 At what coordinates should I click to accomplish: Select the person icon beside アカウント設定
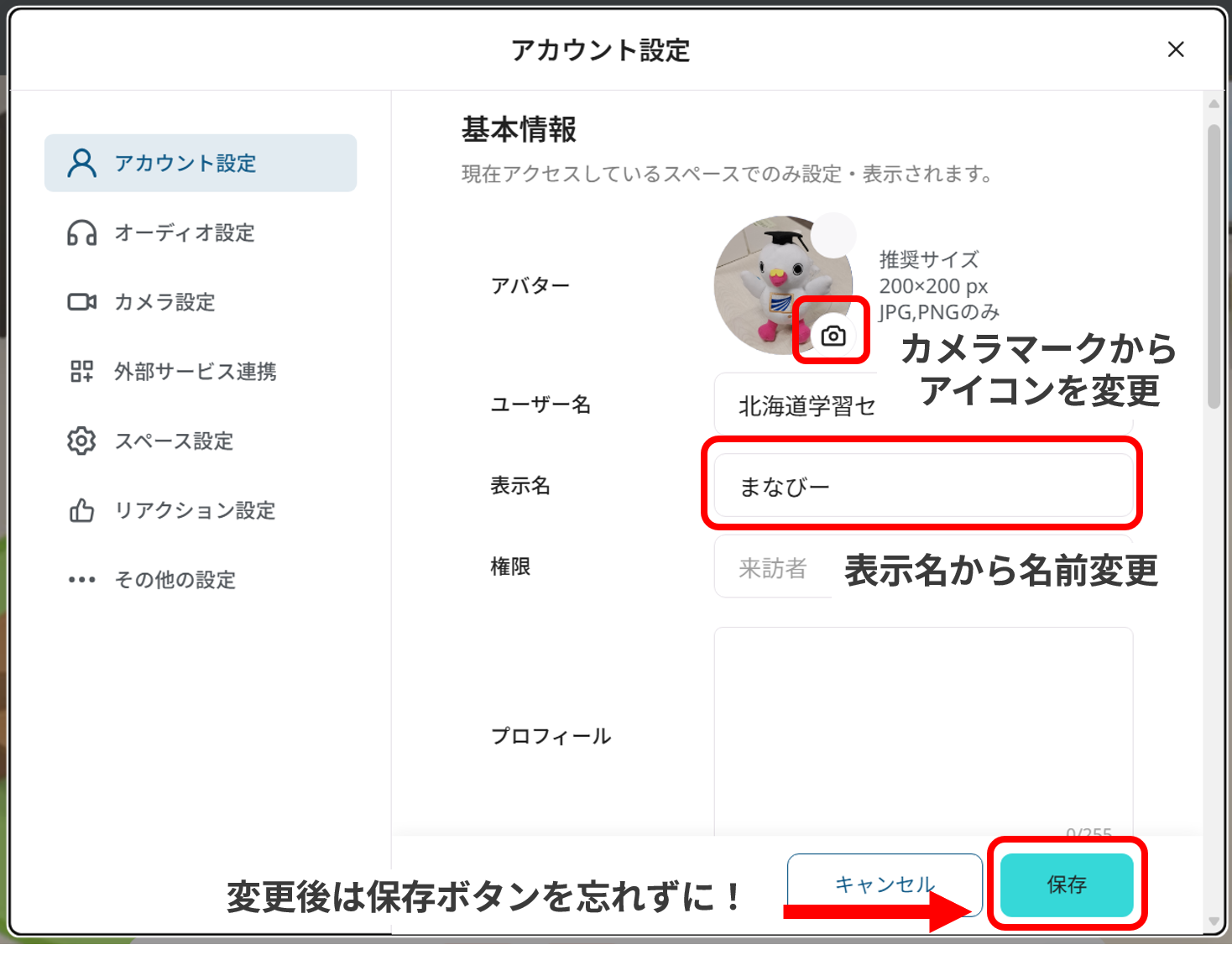click(x=82, y=163)
